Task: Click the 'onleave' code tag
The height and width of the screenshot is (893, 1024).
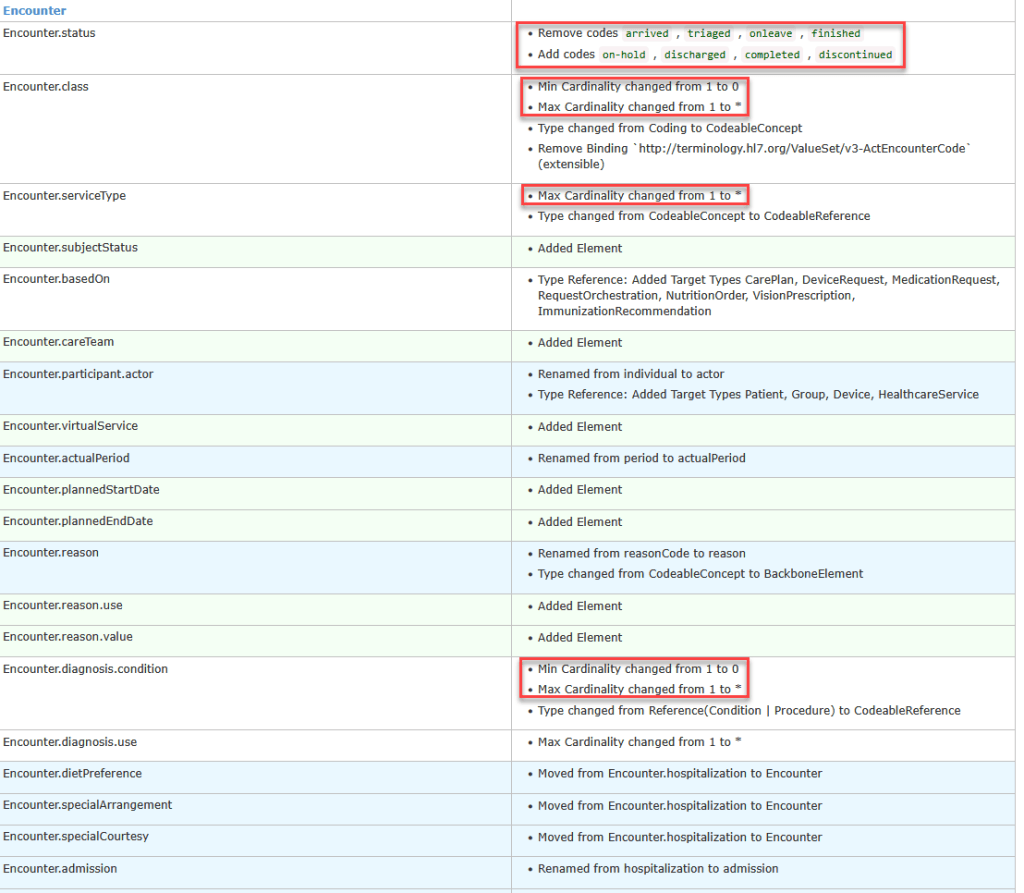Action: click(771, 33)
